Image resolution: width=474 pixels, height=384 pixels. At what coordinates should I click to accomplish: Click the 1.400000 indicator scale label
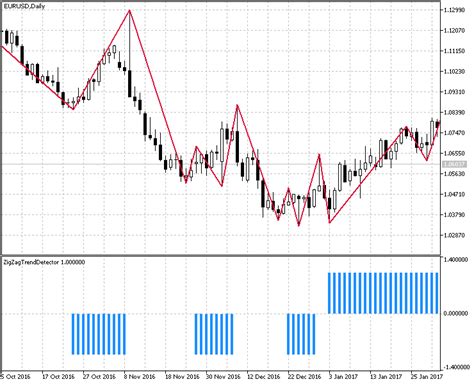click(456, 259)
